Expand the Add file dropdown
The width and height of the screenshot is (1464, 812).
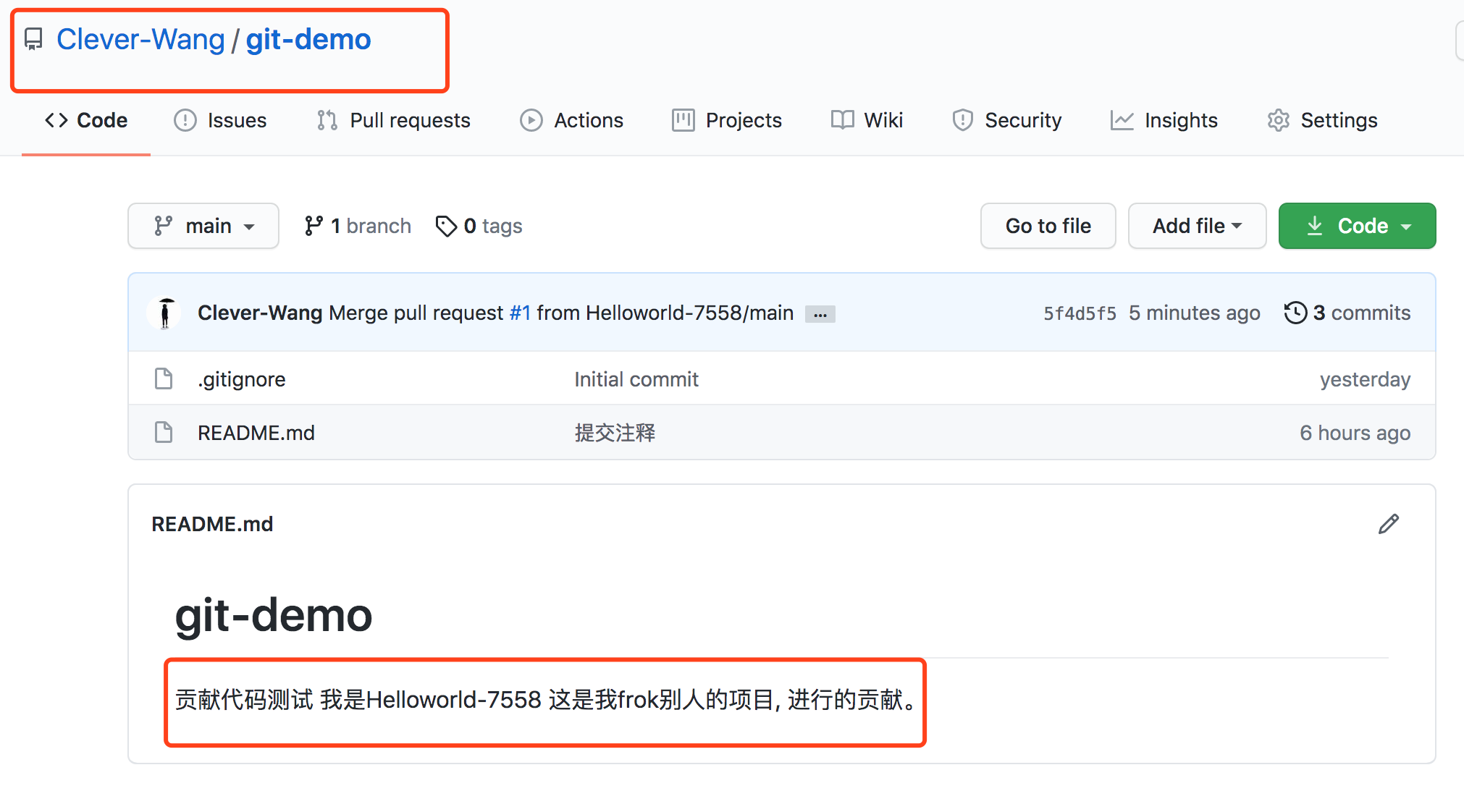pyautogui.click(x=1197, y=226)
